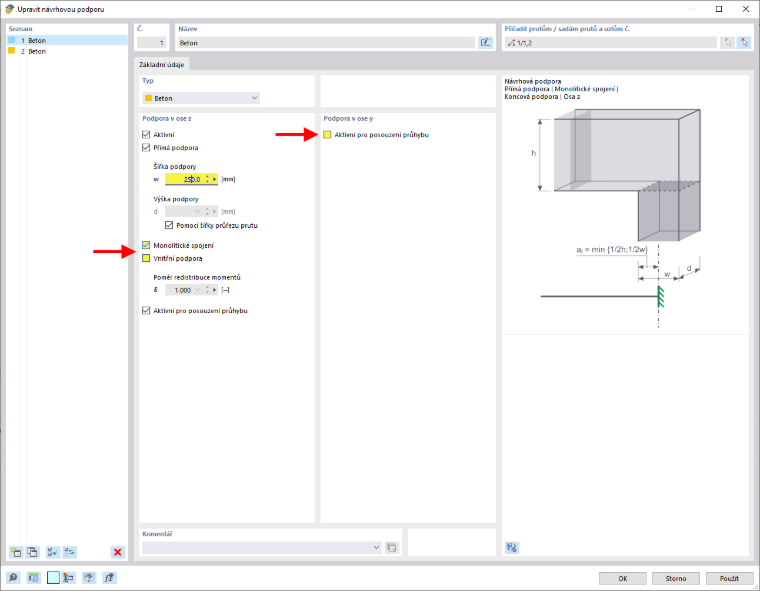Click the select all check icon in list toolbar
This screenshot has height=591, width=760.
point(52,552)
